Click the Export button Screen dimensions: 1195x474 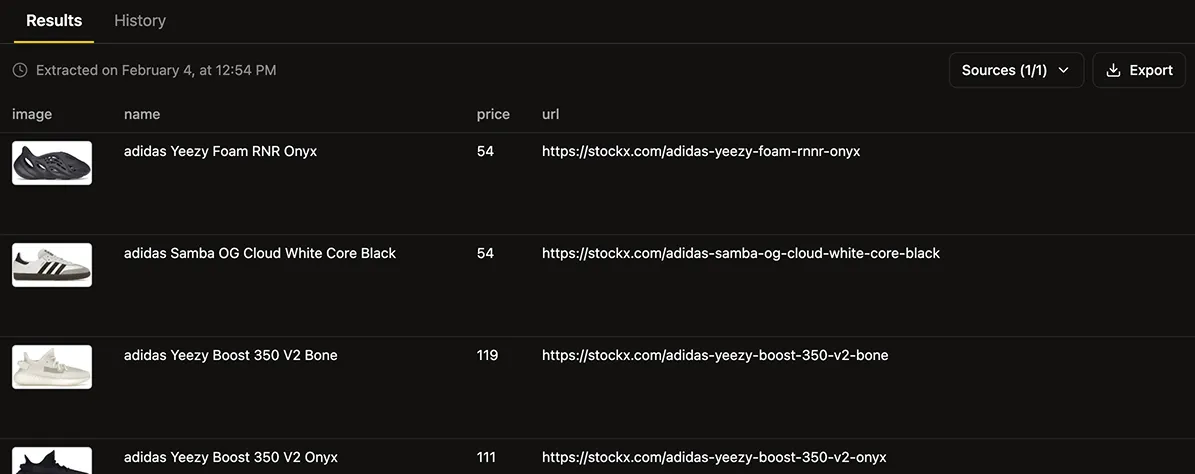[x=1139, y=70]
